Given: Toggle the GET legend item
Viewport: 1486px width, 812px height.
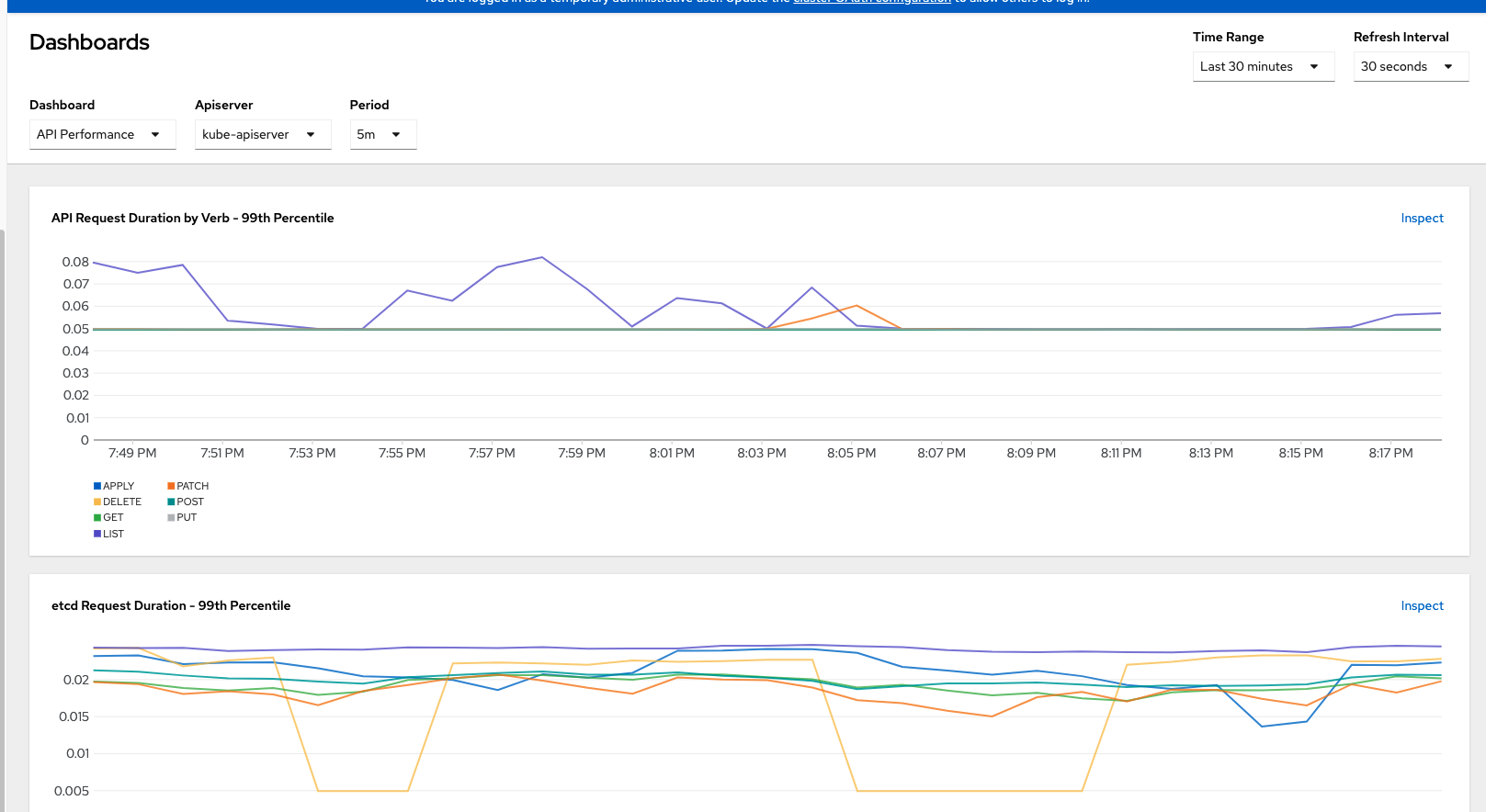Looking at the screenshot, I should coord(113,517).
